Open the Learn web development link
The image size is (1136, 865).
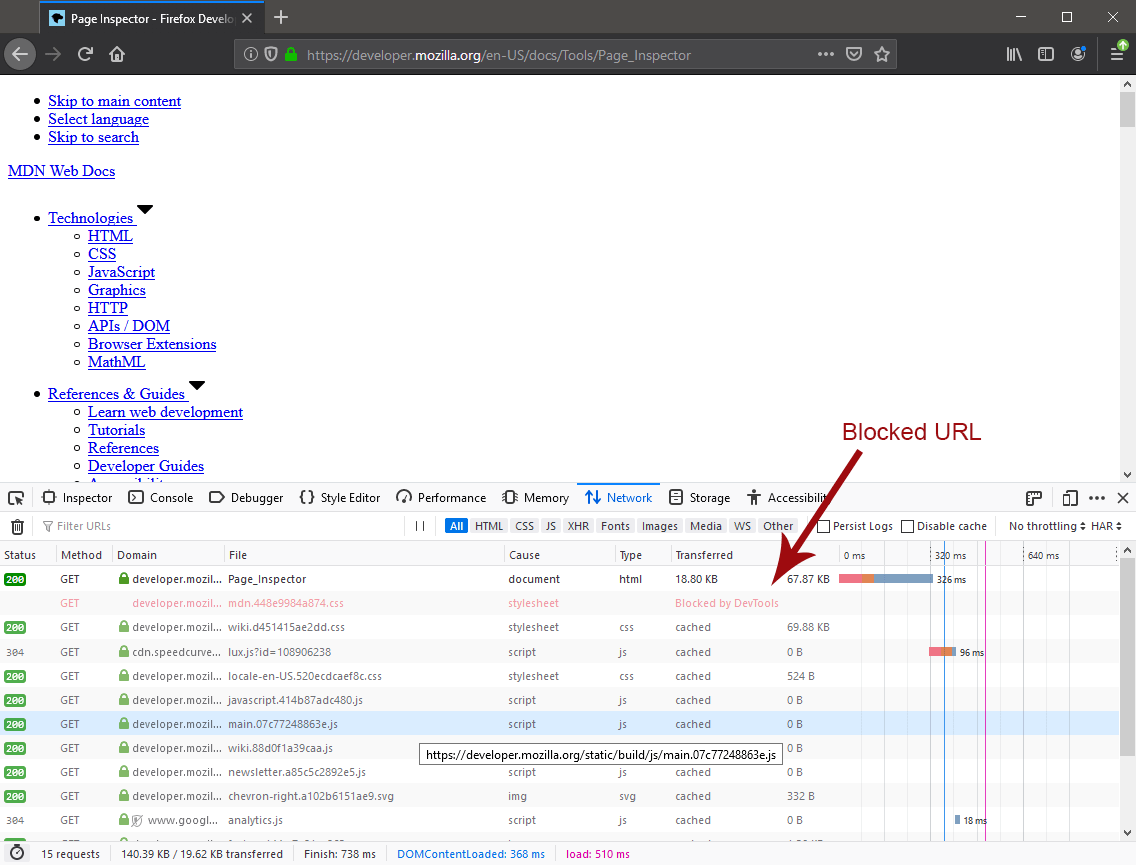165,412
